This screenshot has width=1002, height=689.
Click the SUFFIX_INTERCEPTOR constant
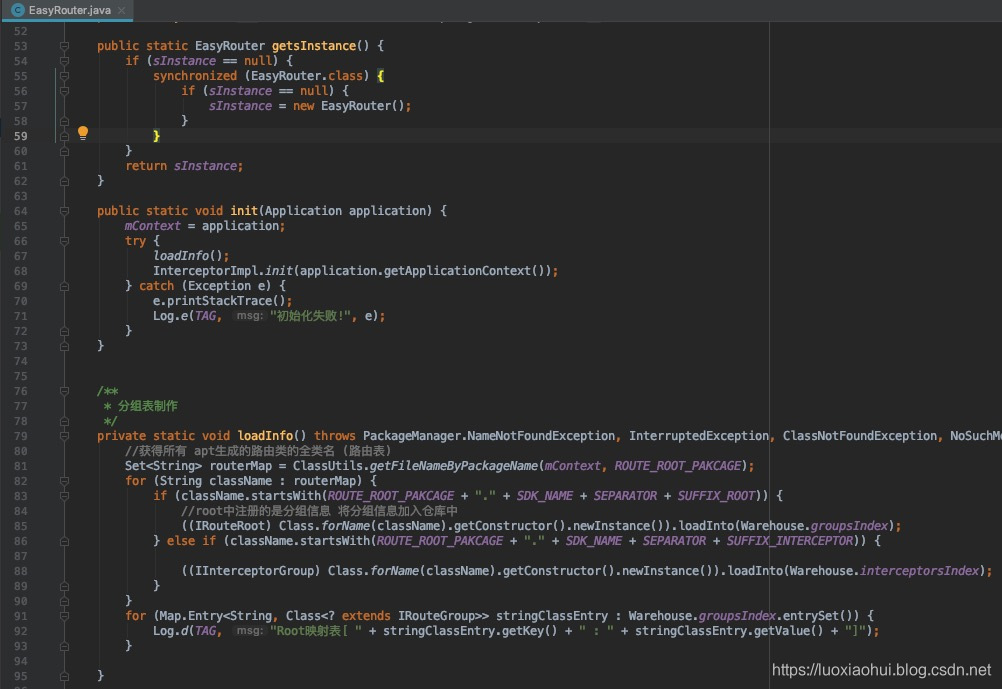coord(790,541)
